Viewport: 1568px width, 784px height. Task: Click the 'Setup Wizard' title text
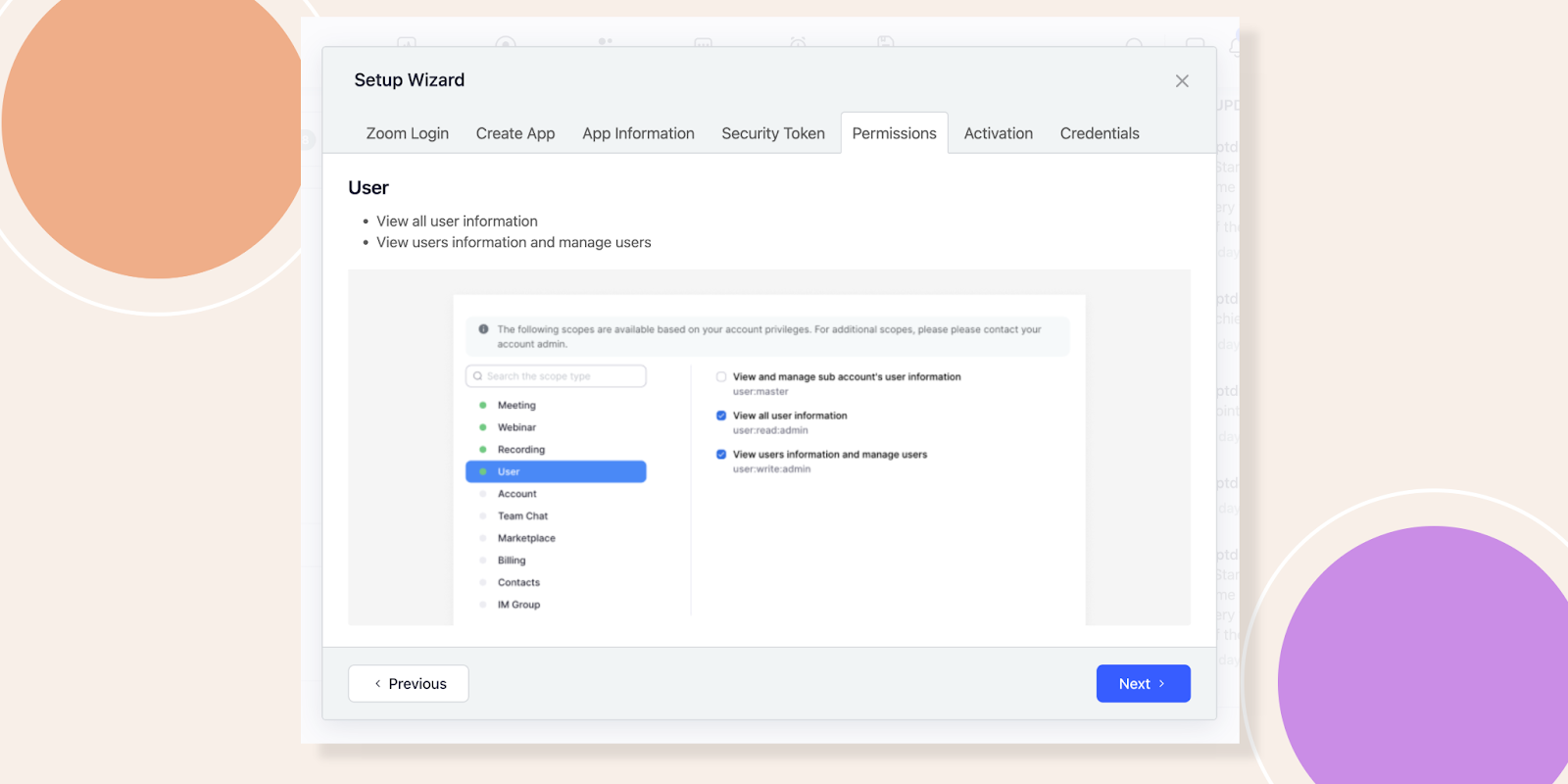(x=410, y=80)
